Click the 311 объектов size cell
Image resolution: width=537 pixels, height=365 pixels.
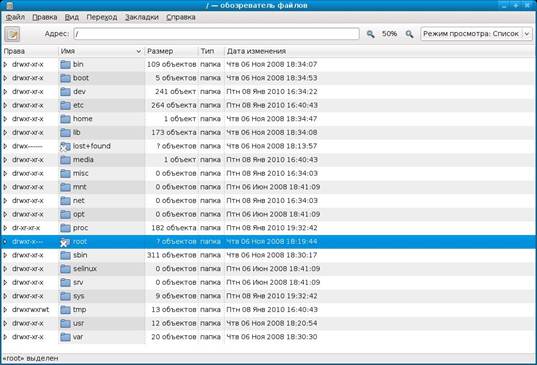(x=172, y=255)
